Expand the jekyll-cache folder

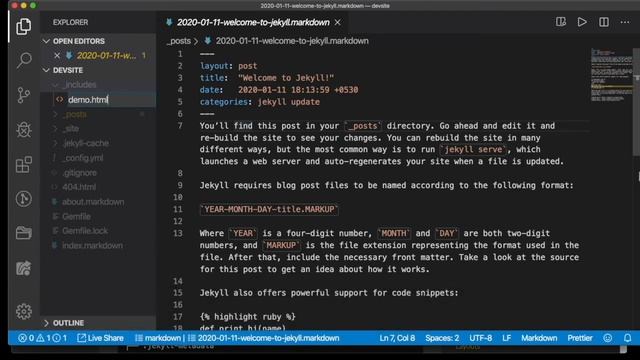pyautogui.click(x=56, y=143)
